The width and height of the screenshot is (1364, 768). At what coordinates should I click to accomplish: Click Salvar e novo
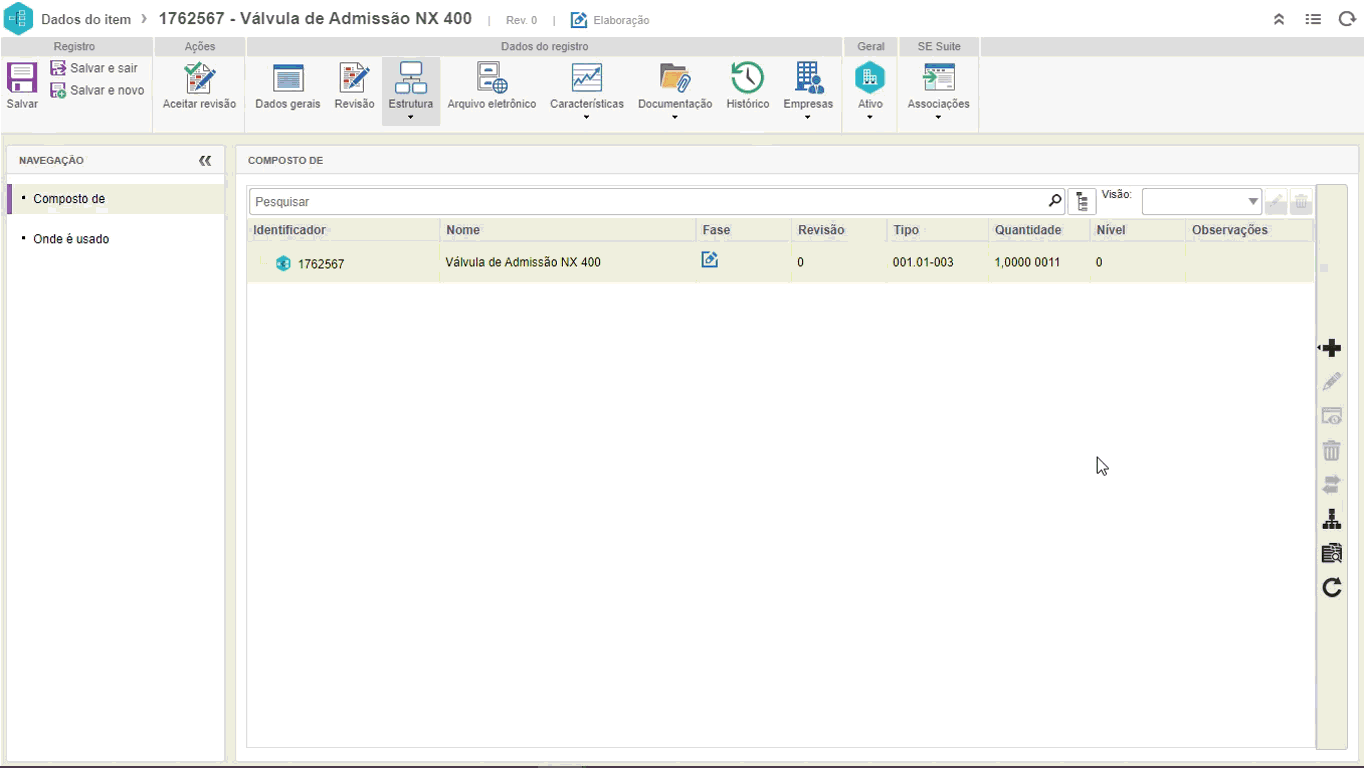tap(97, 90)
